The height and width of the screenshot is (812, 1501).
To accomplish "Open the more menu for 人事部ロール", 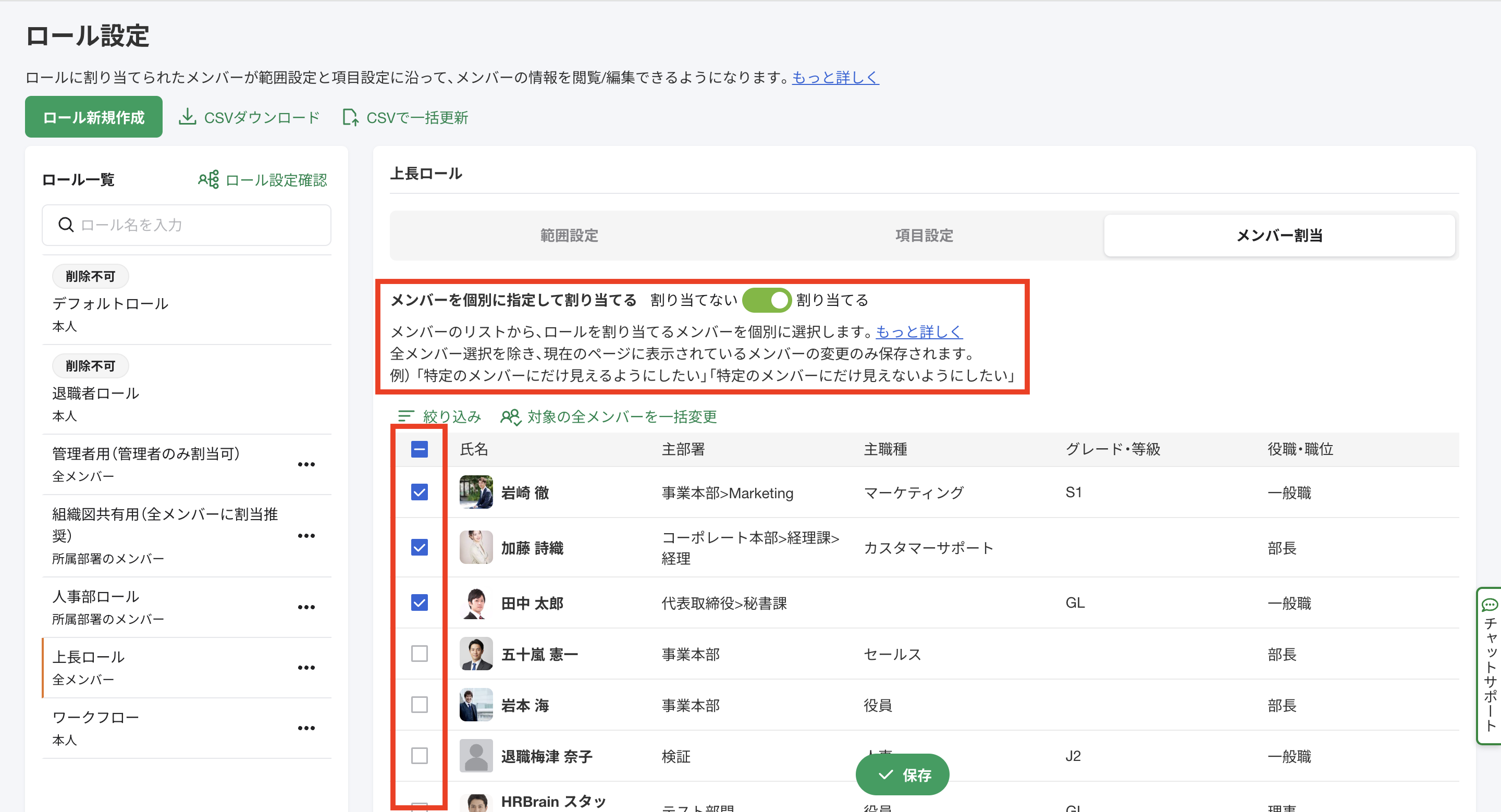I will [x=306, y=607].
